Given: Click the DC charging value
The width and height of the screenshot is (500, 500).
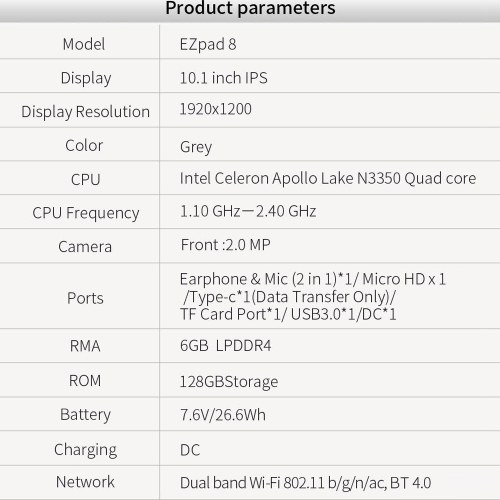Looking at the screenshot, I should (190, 450).
